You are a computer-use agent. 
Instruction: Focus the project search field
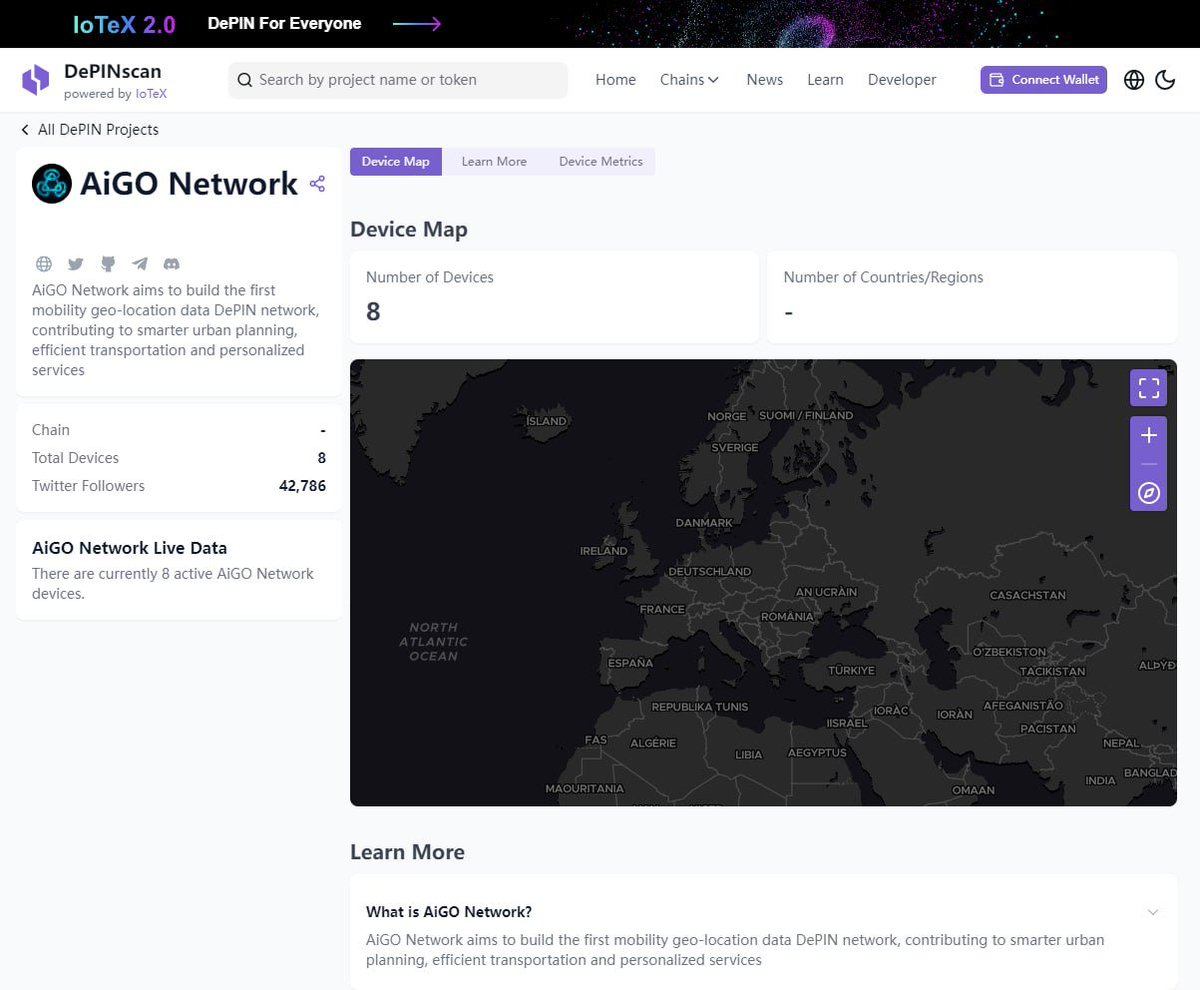tap(398, 80)
